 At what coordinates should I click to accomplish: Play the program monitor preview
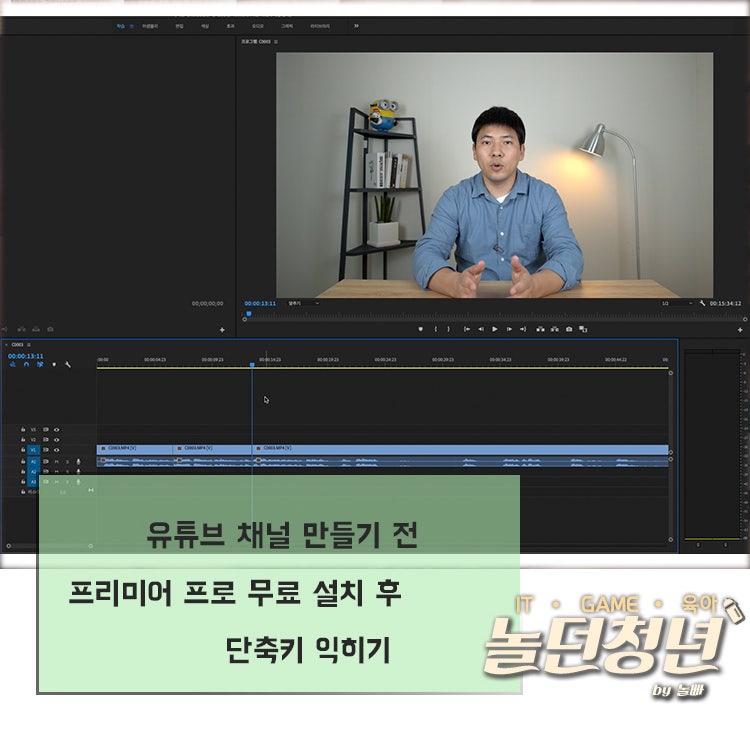point(495,329)
